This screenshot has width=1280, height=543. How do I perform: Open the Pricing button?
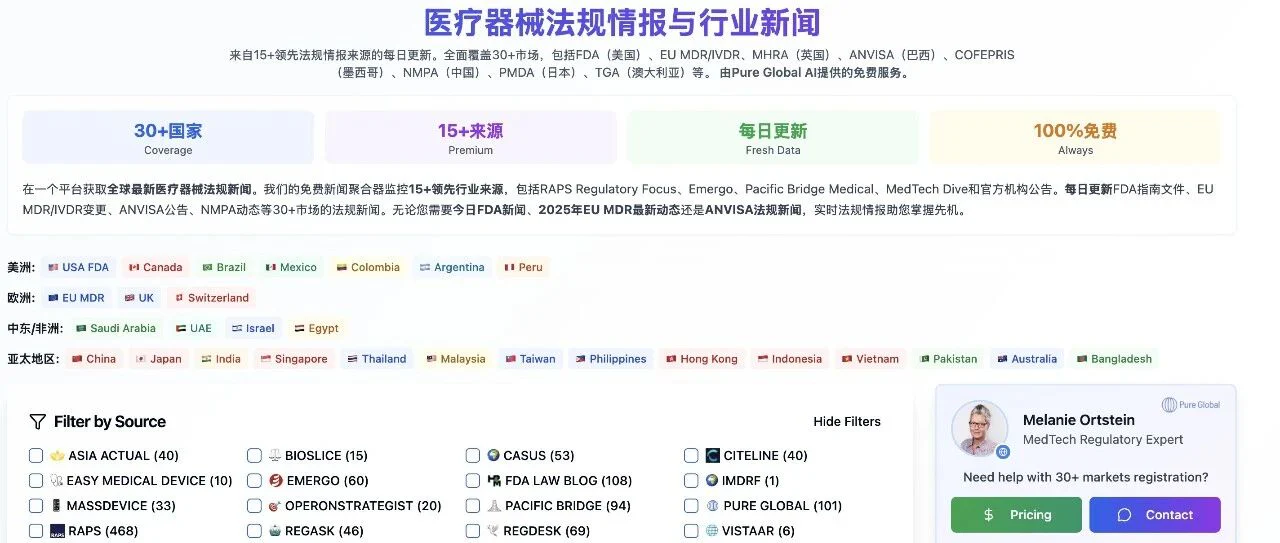click(x=1016, y=515)
